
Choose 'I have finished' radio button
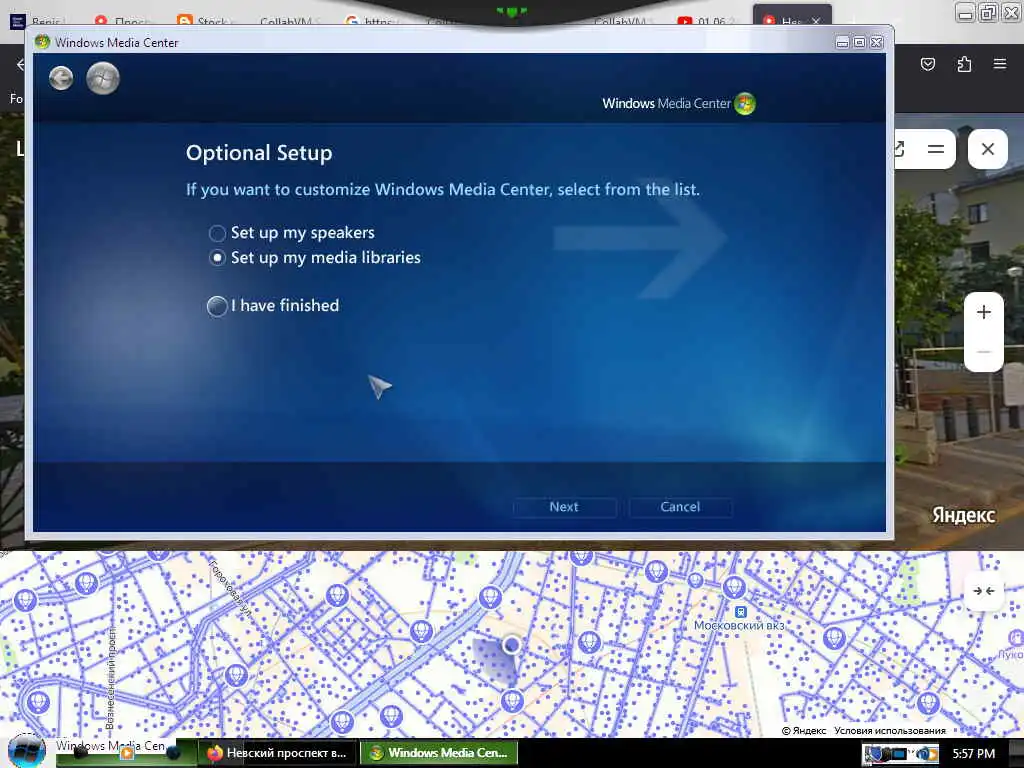click(217, 306)
